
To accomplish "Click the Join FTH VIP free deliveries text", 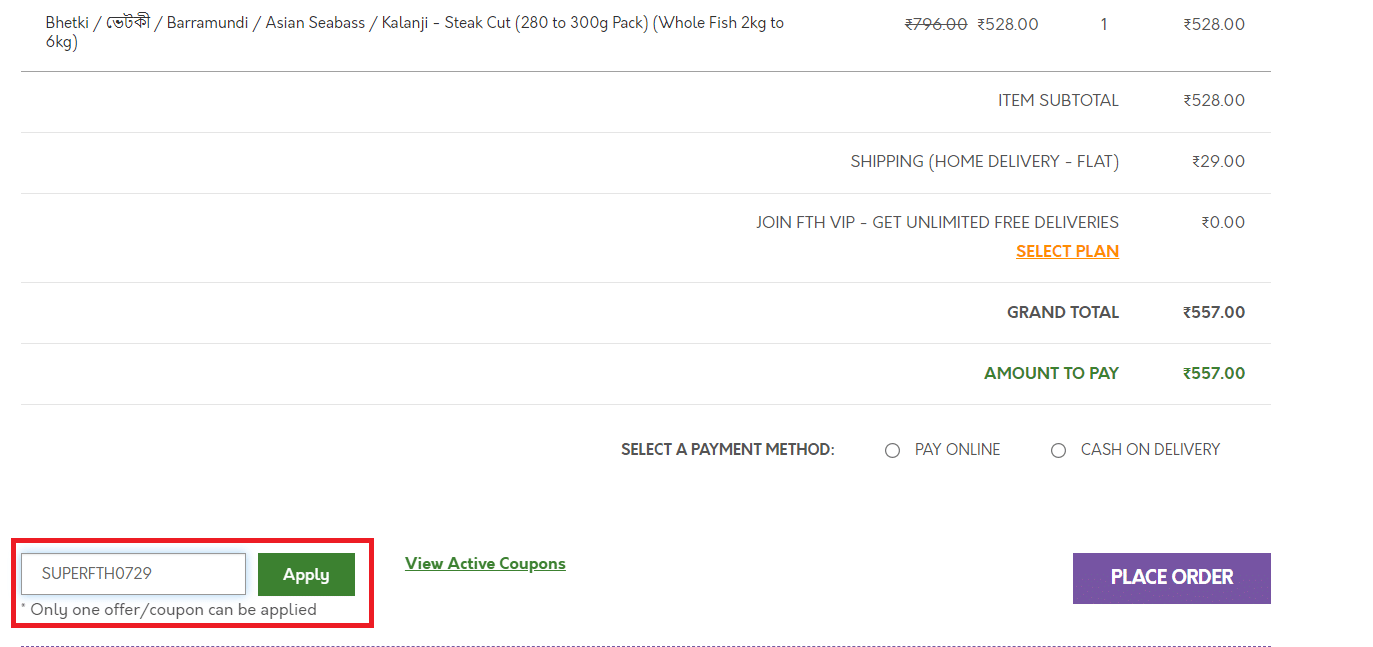I will point(937,223).
